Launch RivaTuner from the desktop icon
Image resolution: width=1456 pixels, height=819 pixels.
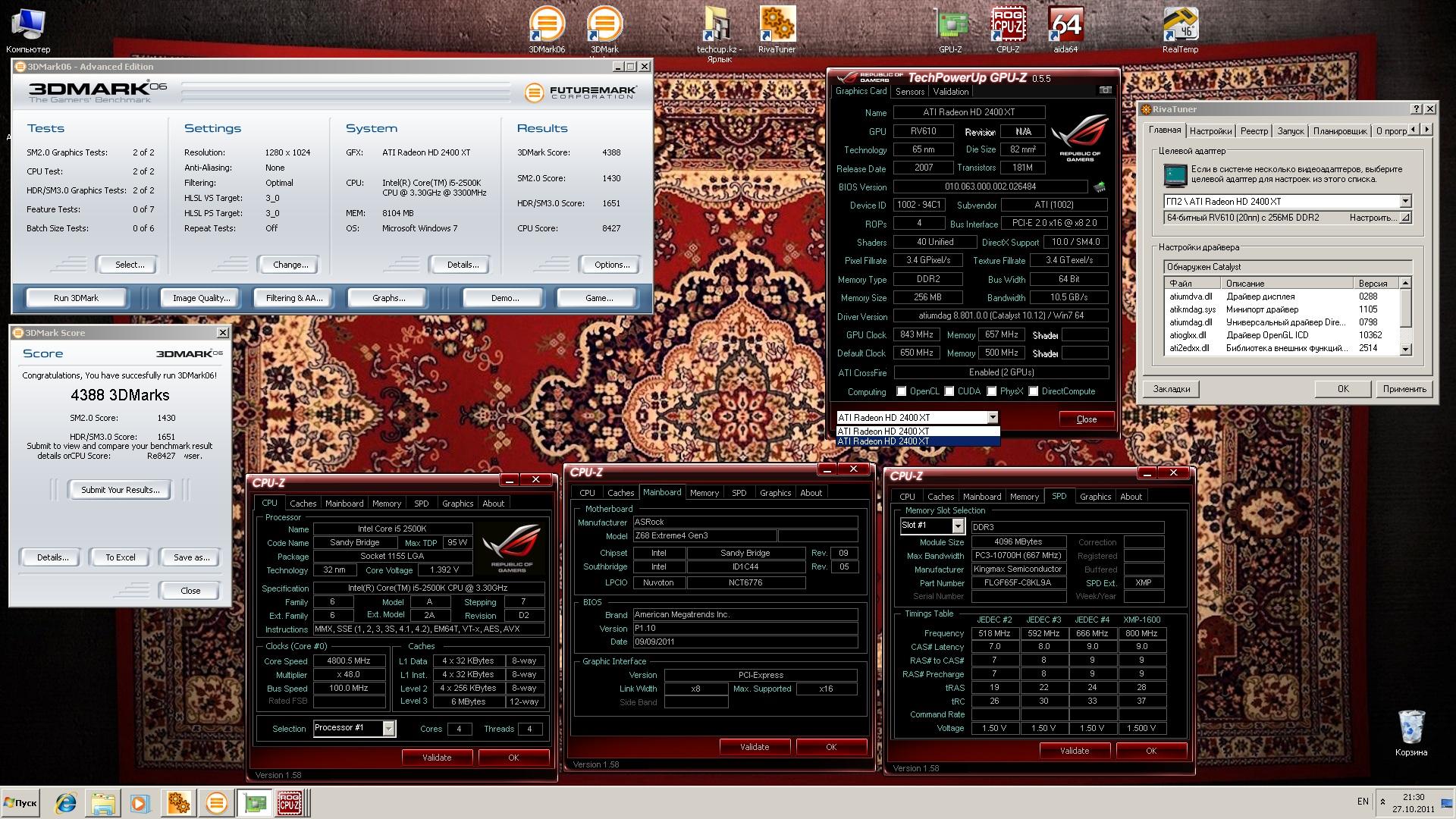click(x=777, y=29)
